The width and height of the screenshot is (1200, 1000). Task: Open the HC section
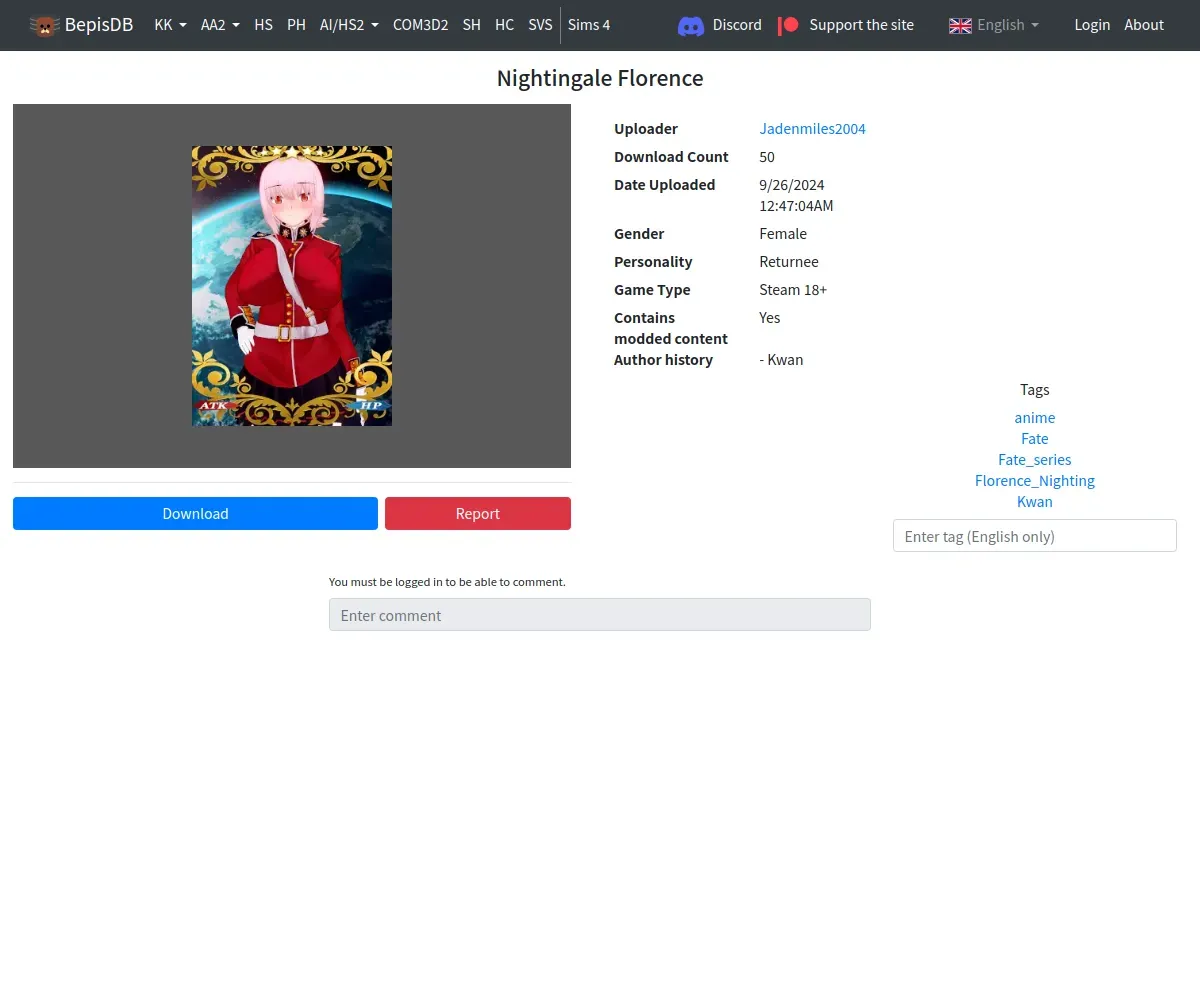pos(504,25)
